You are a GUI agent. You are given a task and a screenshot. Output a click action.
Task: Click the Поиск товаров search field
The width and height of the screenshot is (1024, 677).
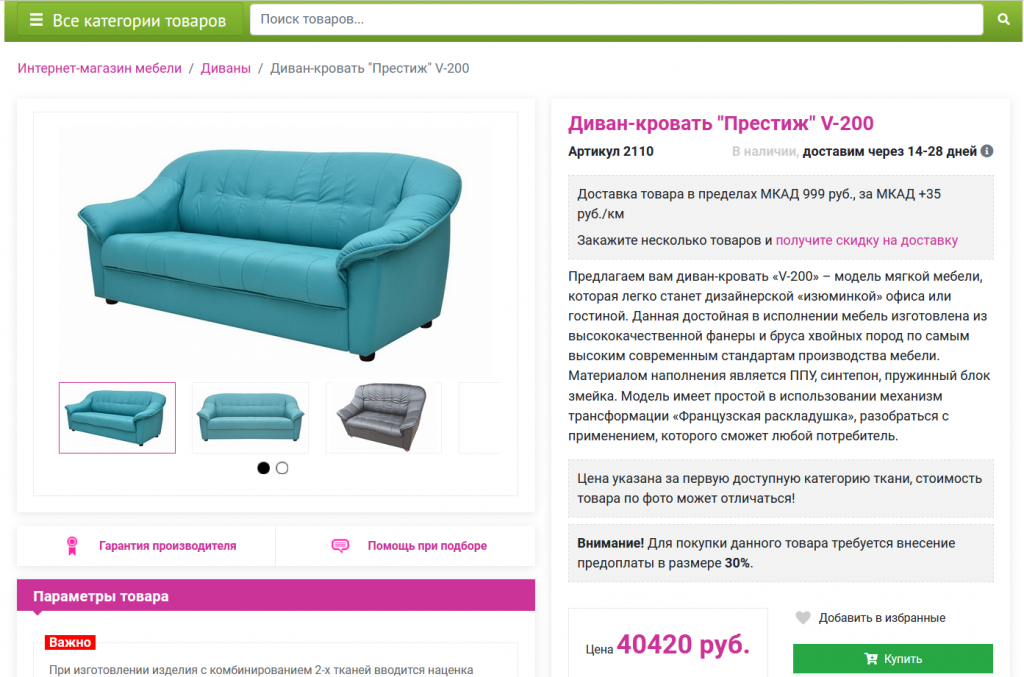616,20
